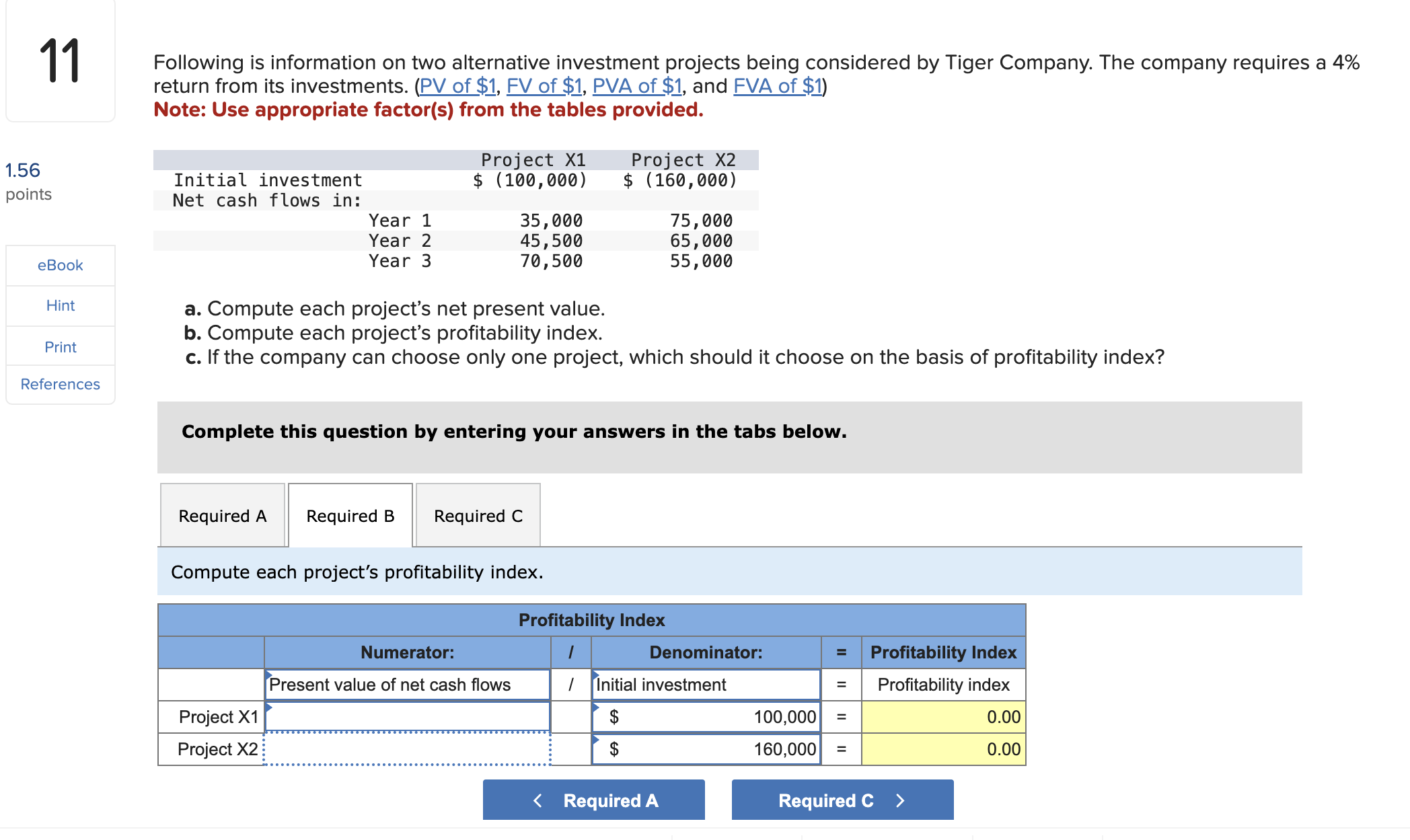Open the eBook resource
Viewport: 1410px width, 840px height.
[60, 265]
